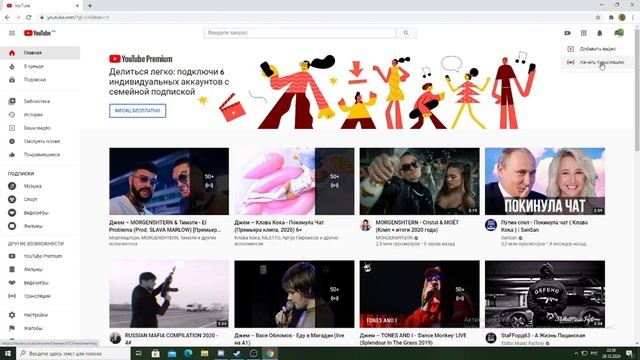Open the account avatar menu
The height and width of the screenshot is (360, 640).
click(x=619, y=33)
